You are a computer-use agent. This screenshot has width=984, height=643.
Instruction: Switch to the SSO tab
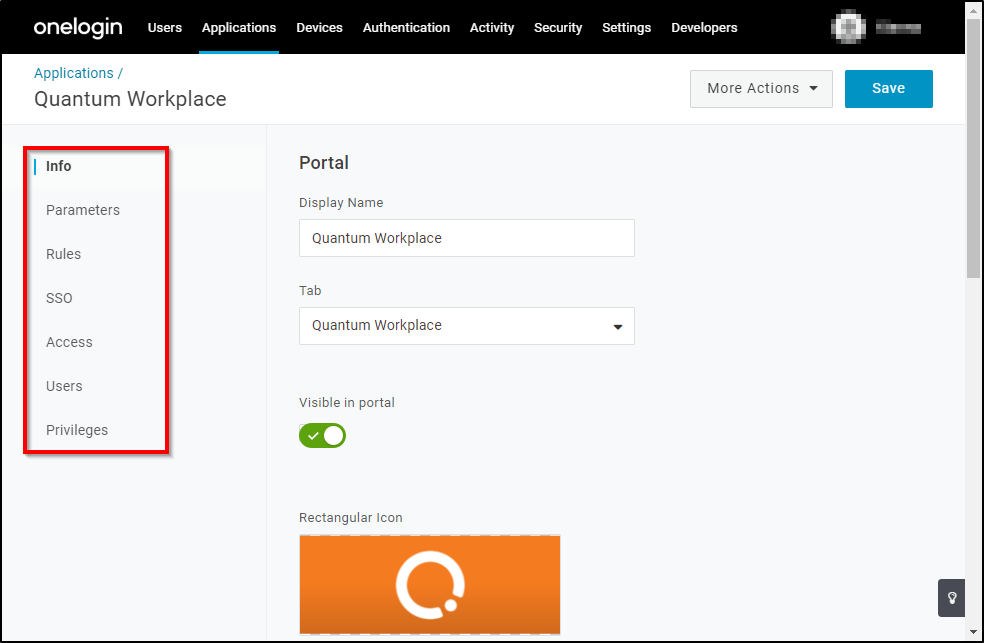point(59,298)
